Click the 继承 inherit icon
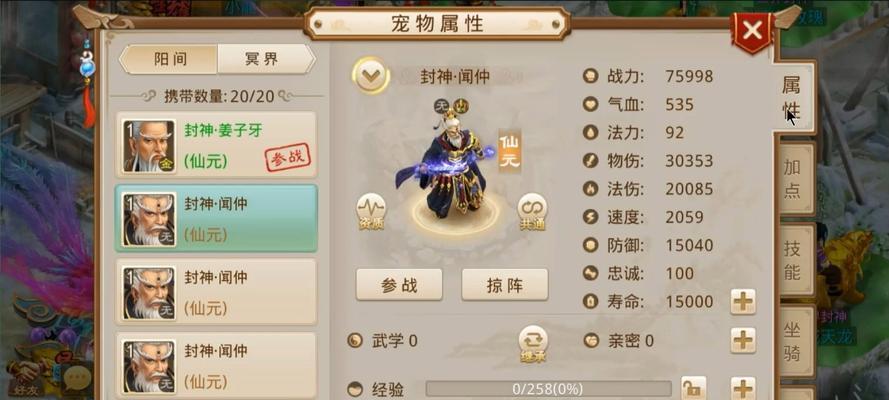Image resolution: width=889 pixels, height=400 pixels. [x=533, y=344]
